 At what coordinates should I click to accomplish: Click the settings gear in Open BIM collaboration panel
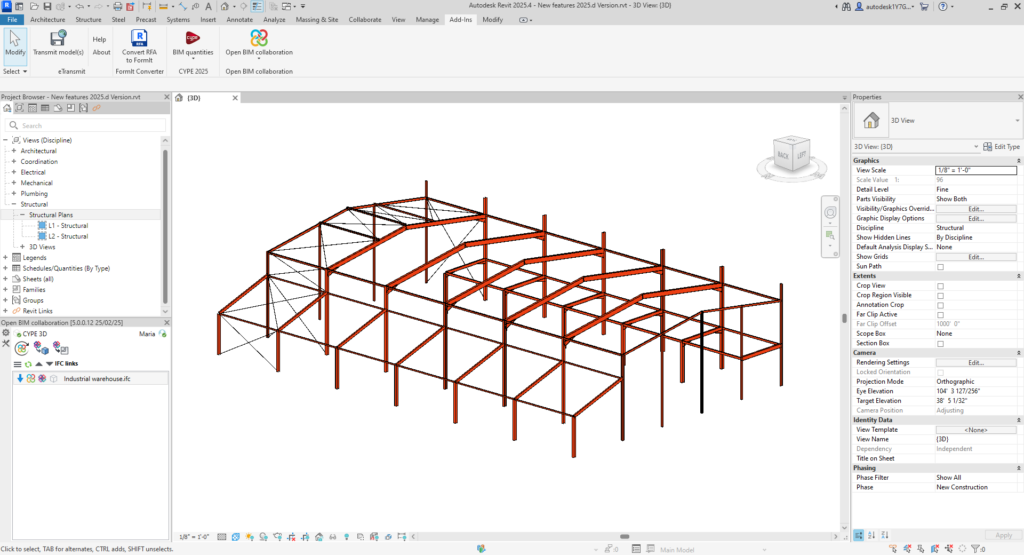point(6,333)
